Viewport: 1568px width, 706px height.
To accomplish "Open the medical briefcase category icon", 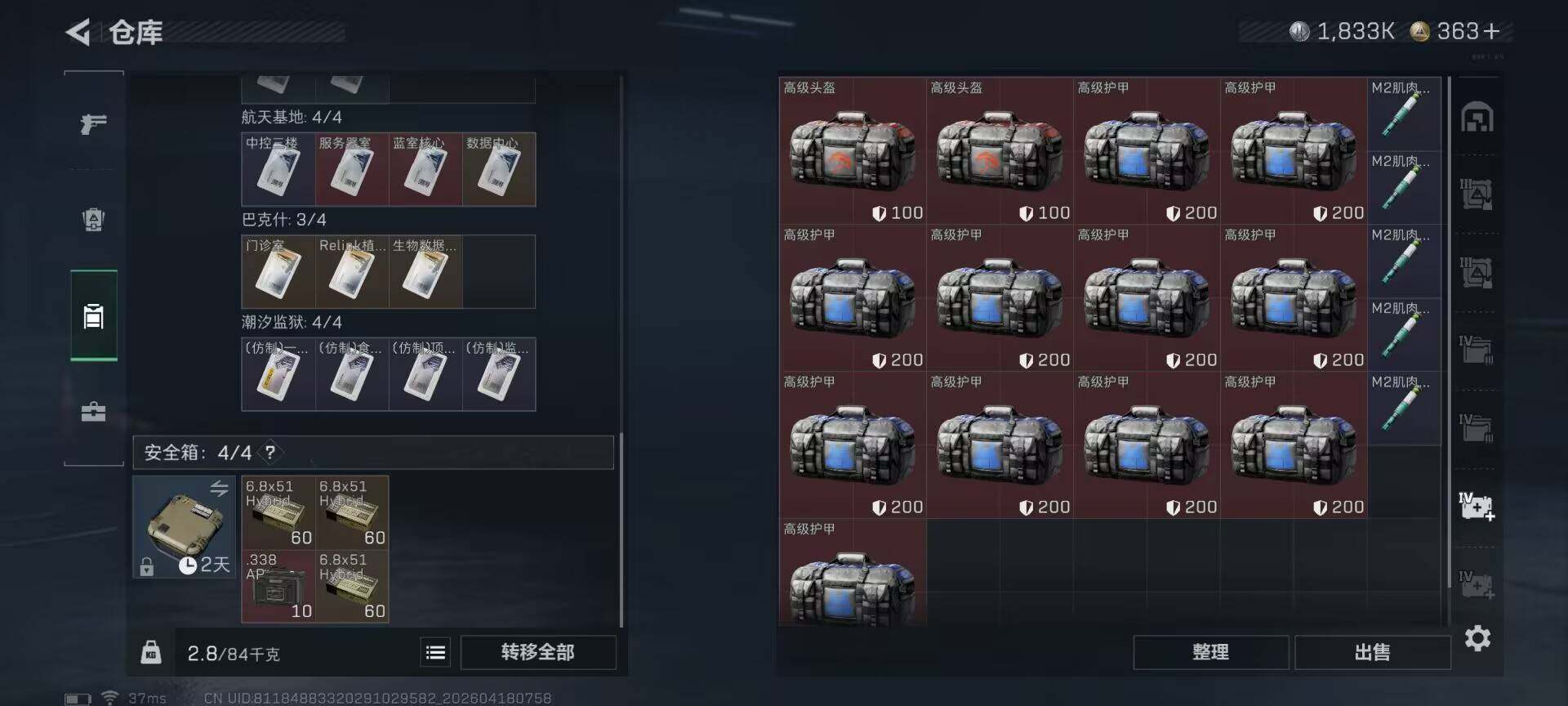I will coord(94,411).
